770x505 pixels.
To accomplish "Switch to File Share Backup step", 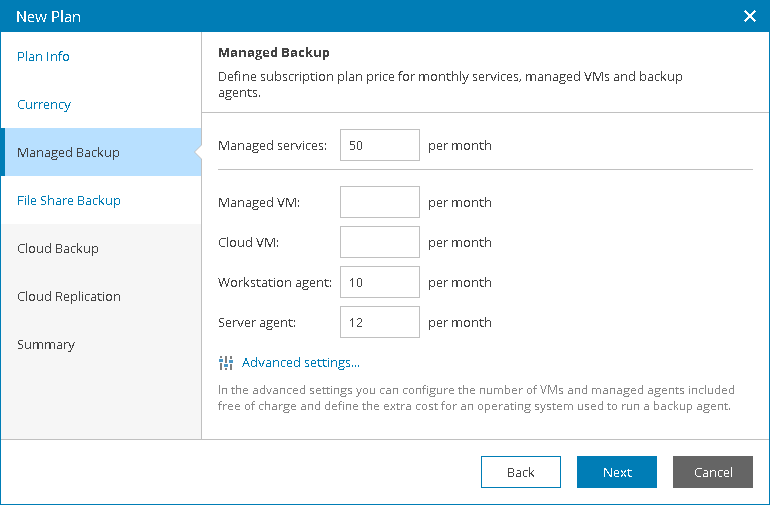I will 69,201.
